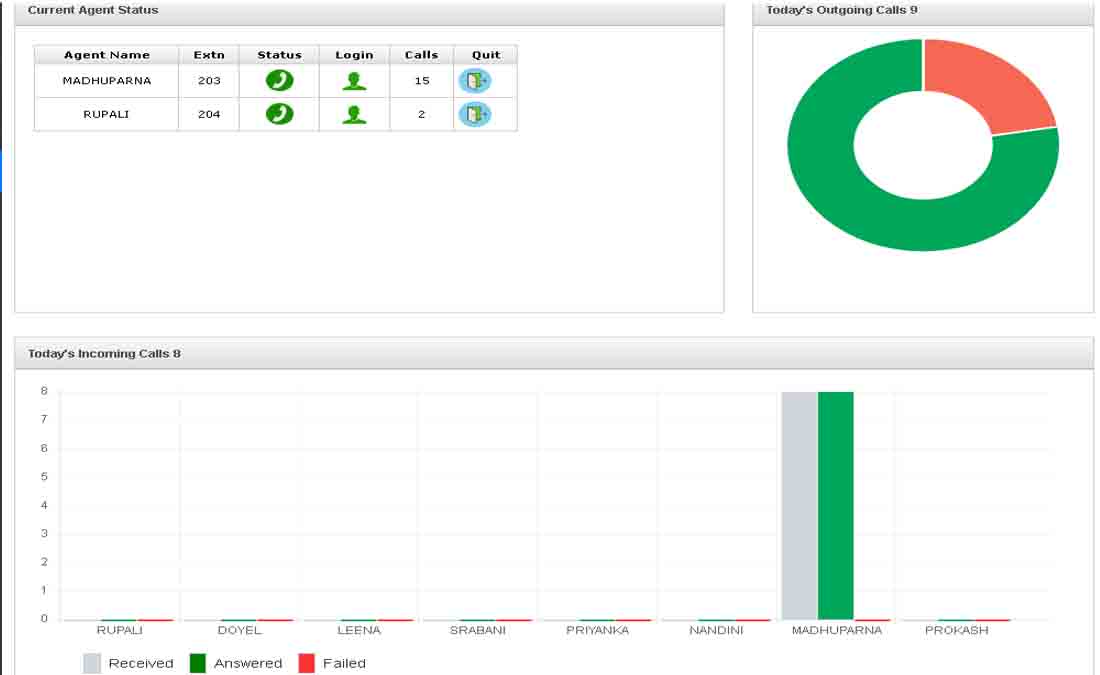The image size is (1100, 675).
Task: Click the Agent Name column header
Action: coord(107,55)
